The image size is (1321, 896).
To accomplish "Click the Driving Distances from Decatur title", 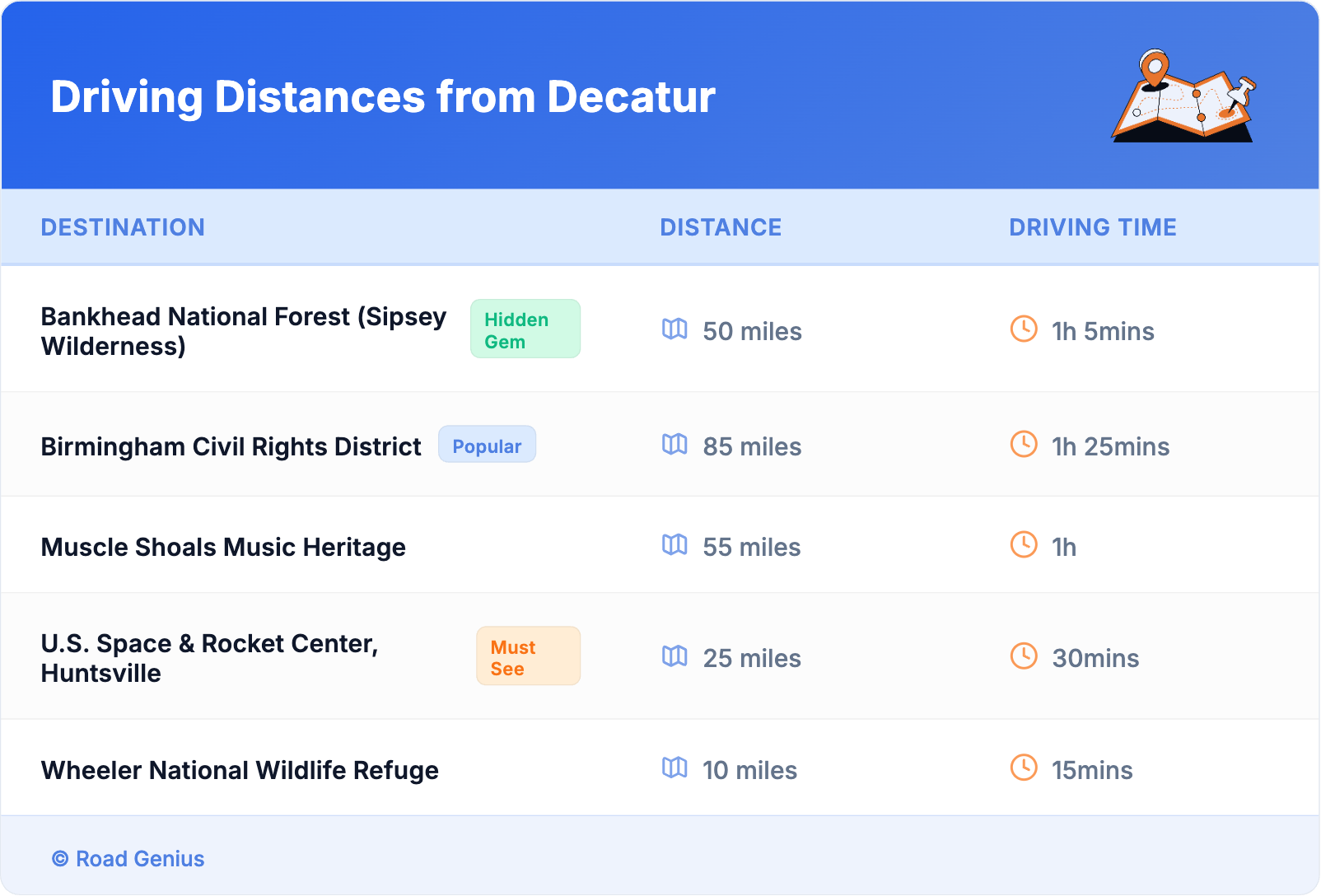I will [383, 97].
